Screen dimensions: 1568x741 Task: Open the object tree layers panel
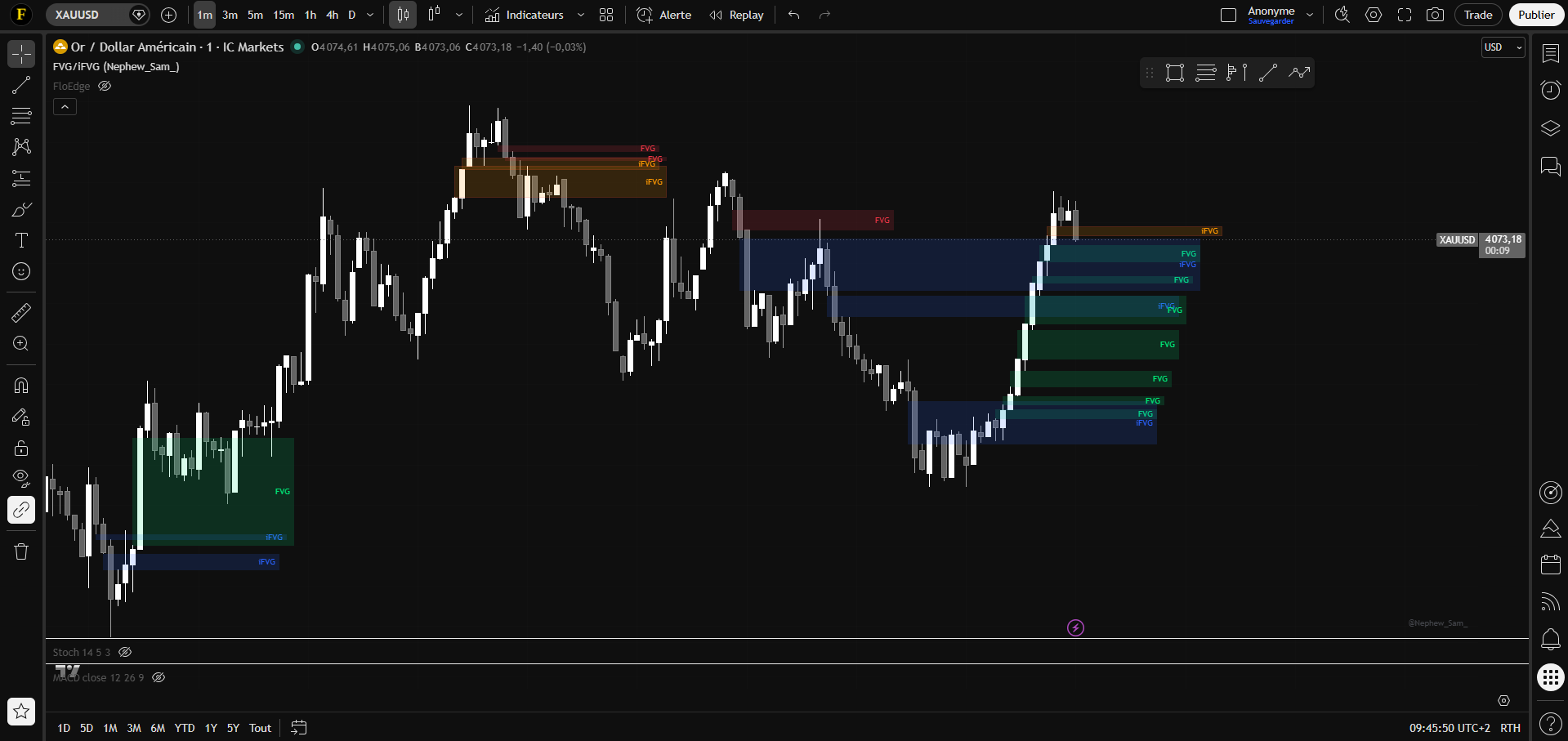point(1550,128)
